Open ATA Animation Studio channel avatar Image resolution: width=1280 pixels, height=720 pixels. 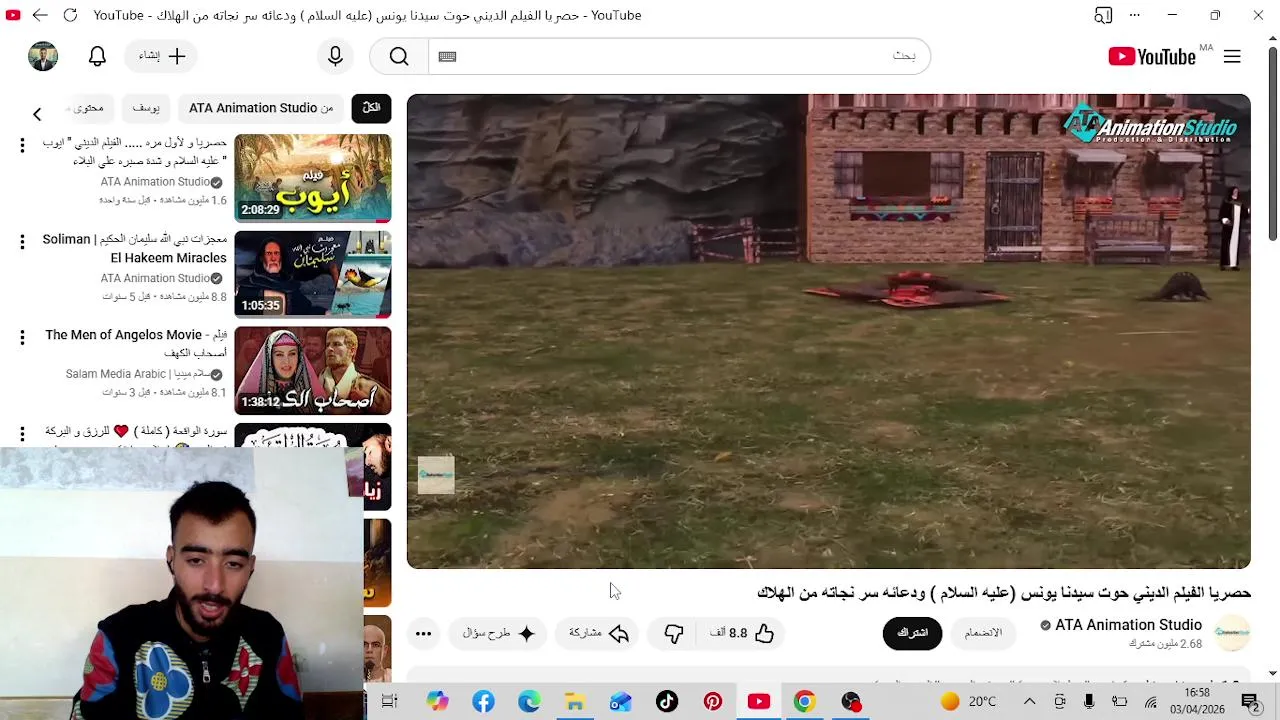point(1232,633)
